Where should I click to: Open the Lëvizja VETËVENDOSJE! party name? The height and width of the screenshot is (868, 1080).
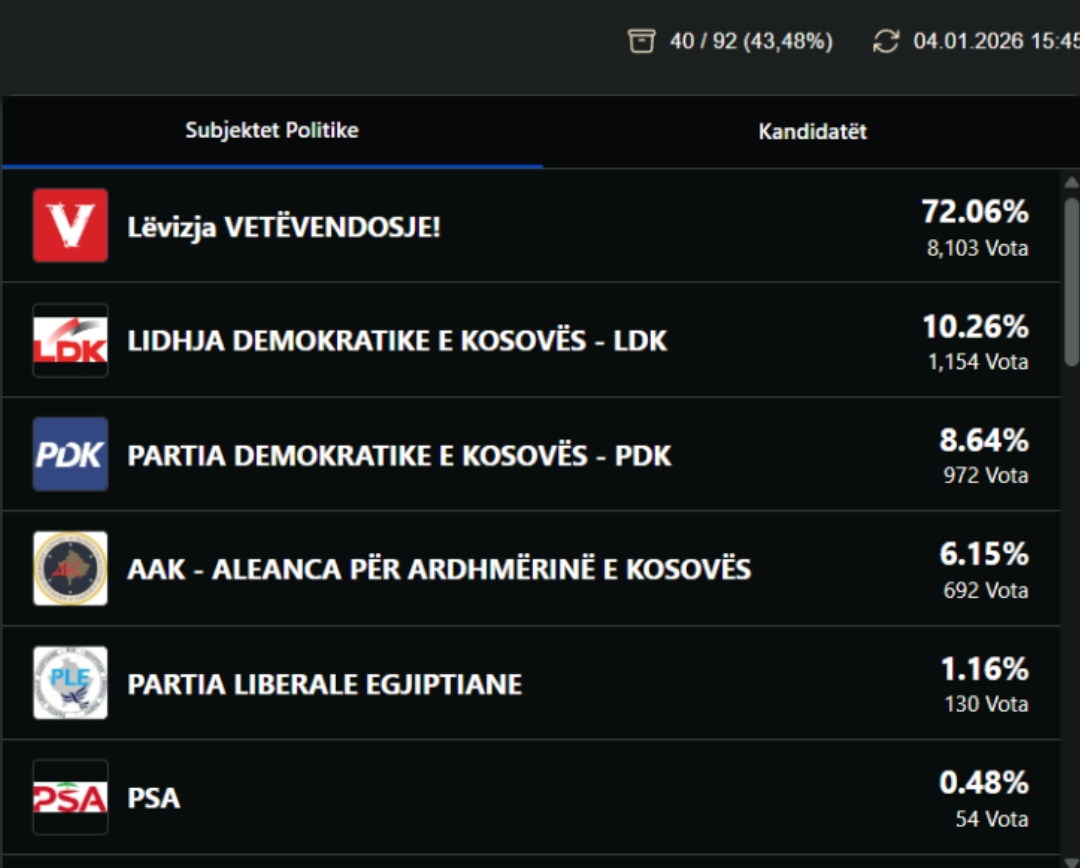pyautogui.click(x=283, y=227)
